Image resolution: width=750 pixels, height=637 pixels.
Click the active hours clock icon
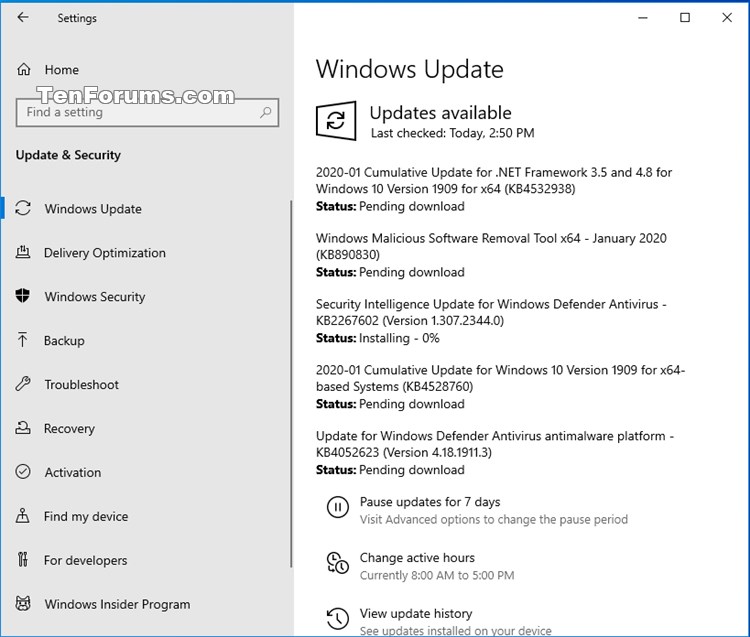(338, 563)
